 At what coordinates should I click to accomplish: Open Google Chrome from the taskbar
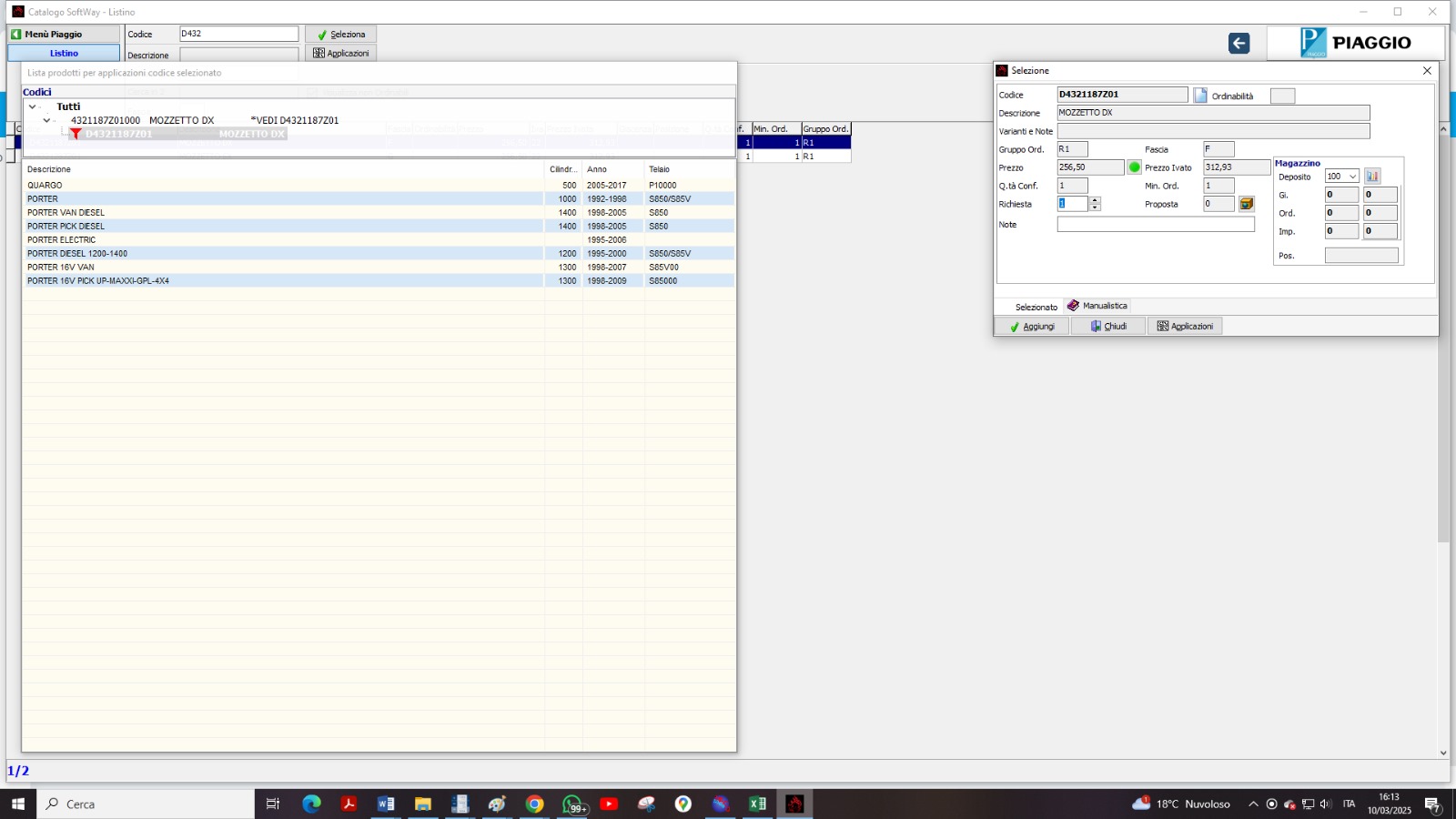coord(534,804)
